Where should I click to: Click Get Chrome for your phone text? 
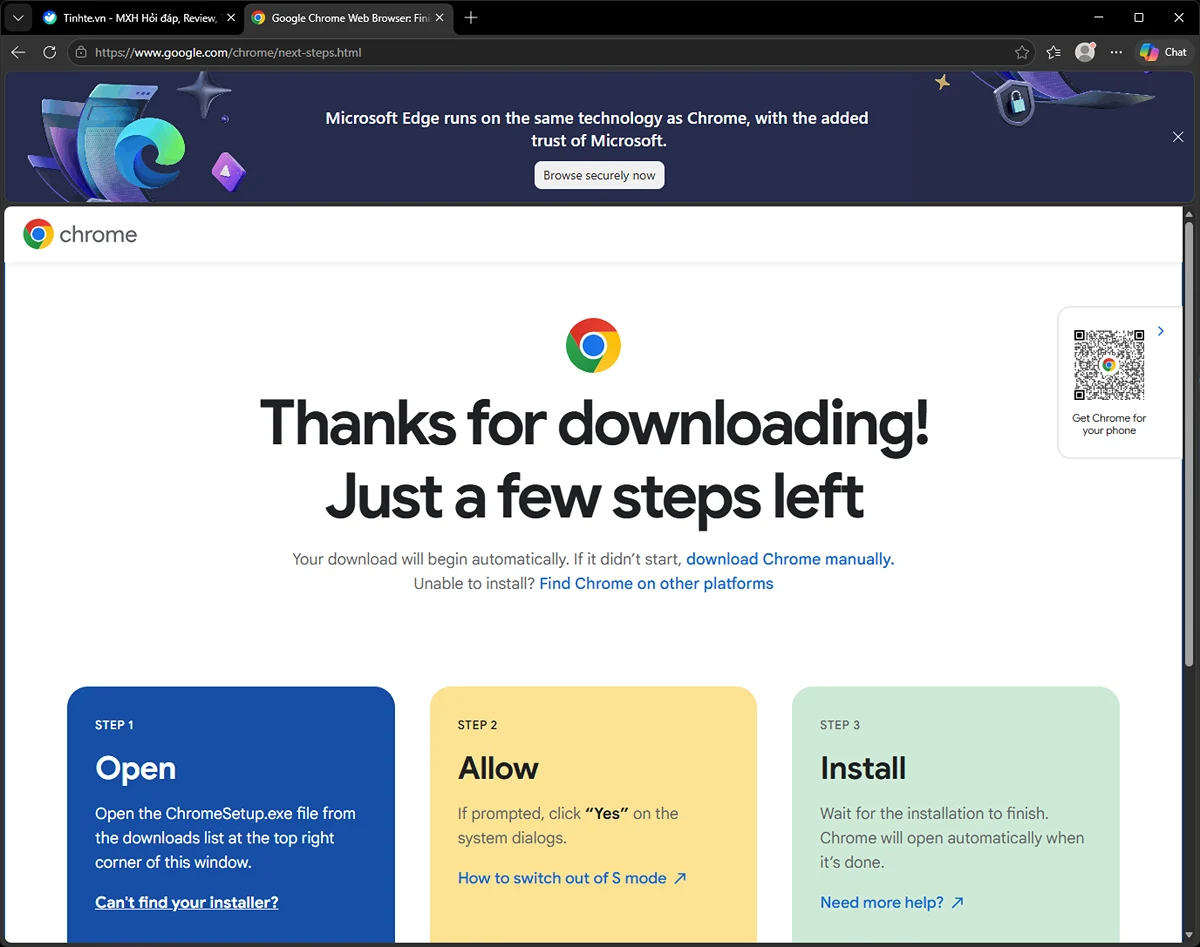pyautogui.click(x=1109, y=424)
